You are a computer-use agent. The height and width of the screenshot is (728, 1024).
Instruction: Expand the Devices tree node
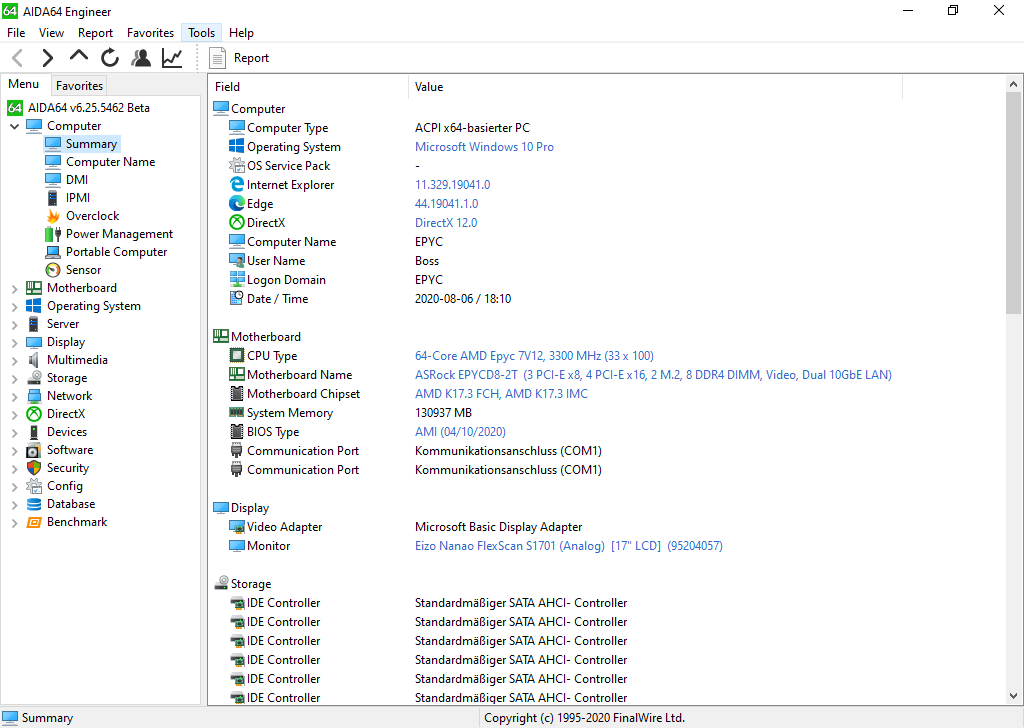14,432
